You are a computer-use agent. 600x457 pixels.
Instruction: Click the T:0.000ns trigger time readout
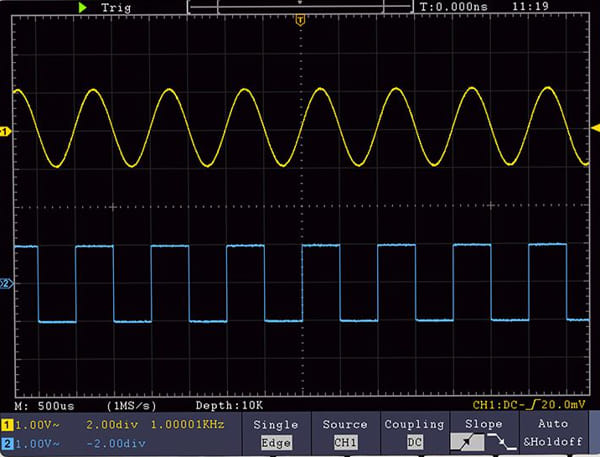453,7
